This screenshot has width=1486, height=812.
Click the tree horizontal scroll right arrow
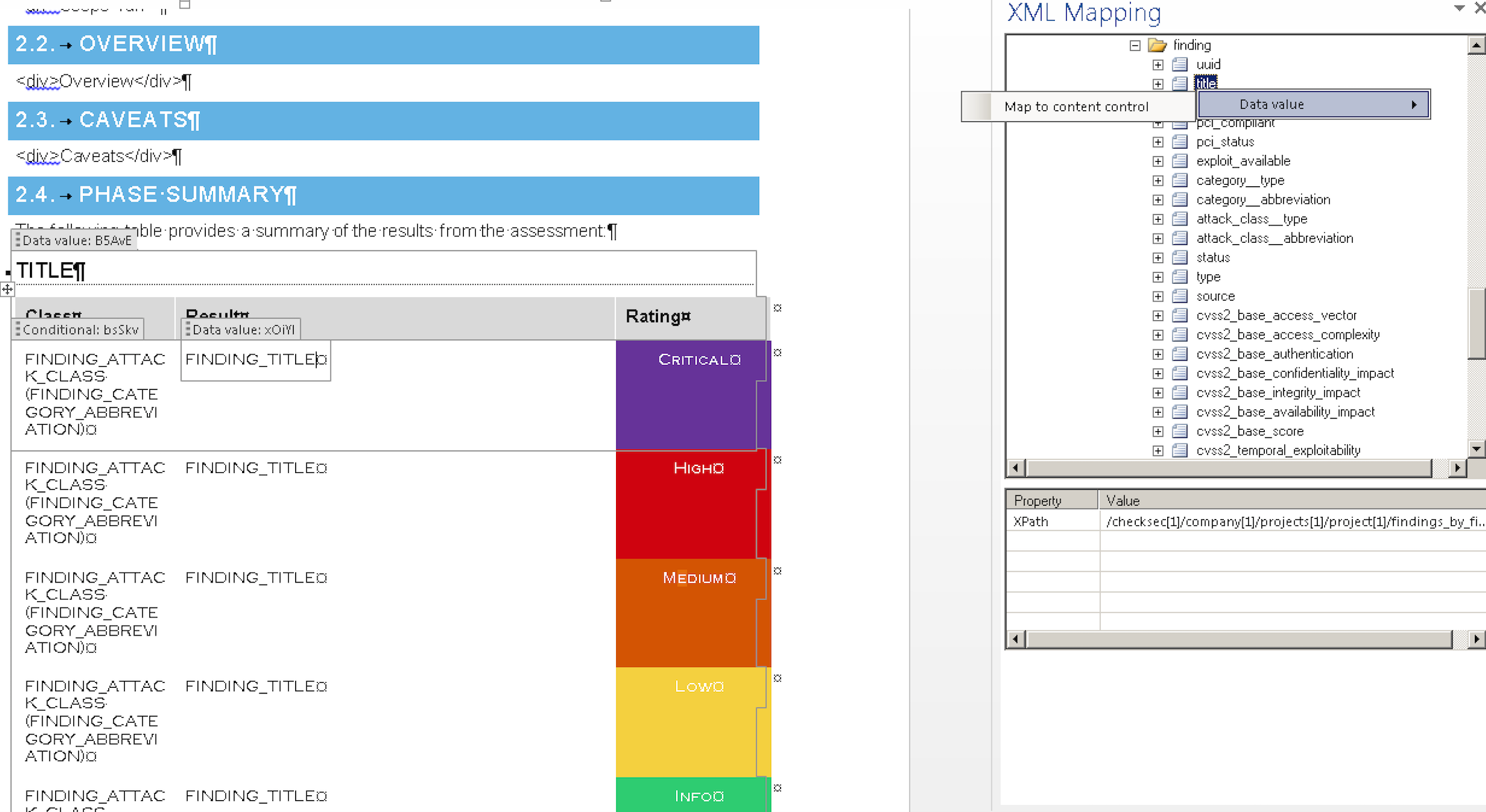1457,468
